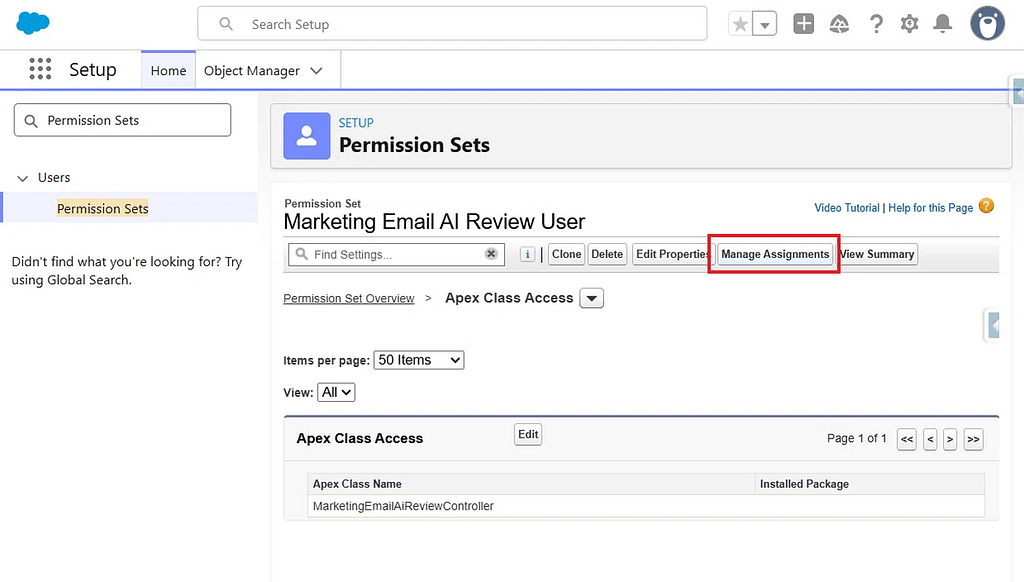Viewport: 1024px width, 582px height.
Task: Click Edit Properties button
Action: tap(672, 254)
